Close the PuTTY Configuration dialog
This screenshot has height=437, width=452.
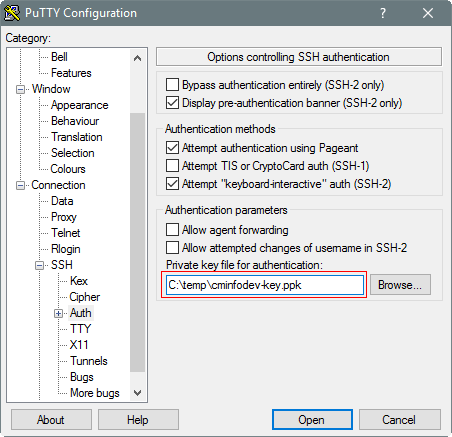[428, 13]
